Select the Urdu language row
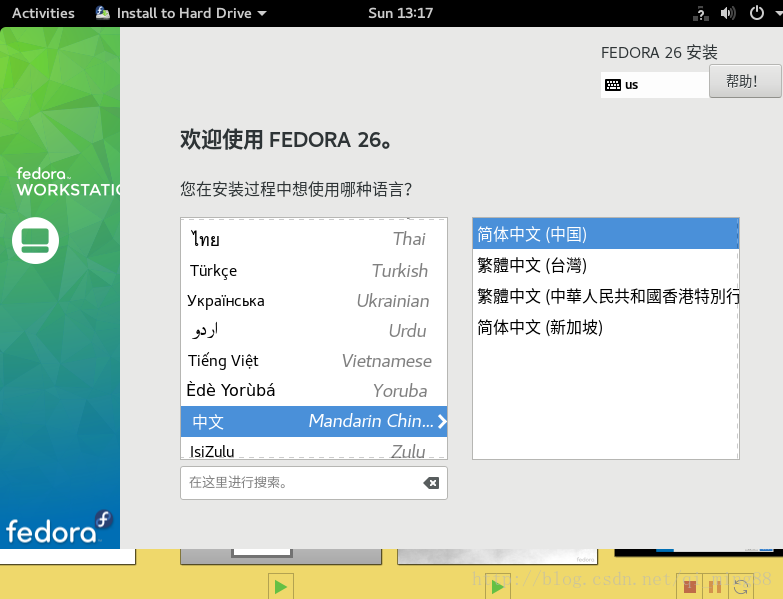This screenshot has width=783, height=599. click(314, 331)
